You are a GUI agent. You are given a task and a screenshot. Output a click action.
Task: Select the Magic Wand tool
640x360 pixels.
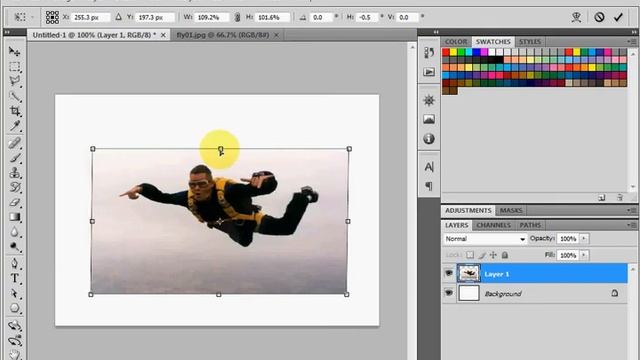[14, 96]
